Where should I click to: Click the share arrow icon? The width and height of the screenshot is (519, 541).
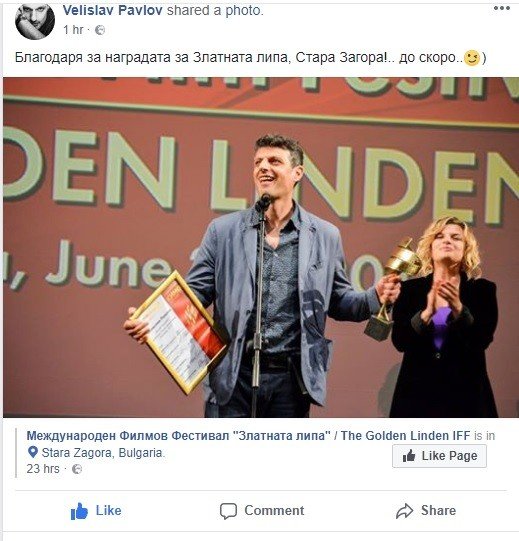coord(404,511)
